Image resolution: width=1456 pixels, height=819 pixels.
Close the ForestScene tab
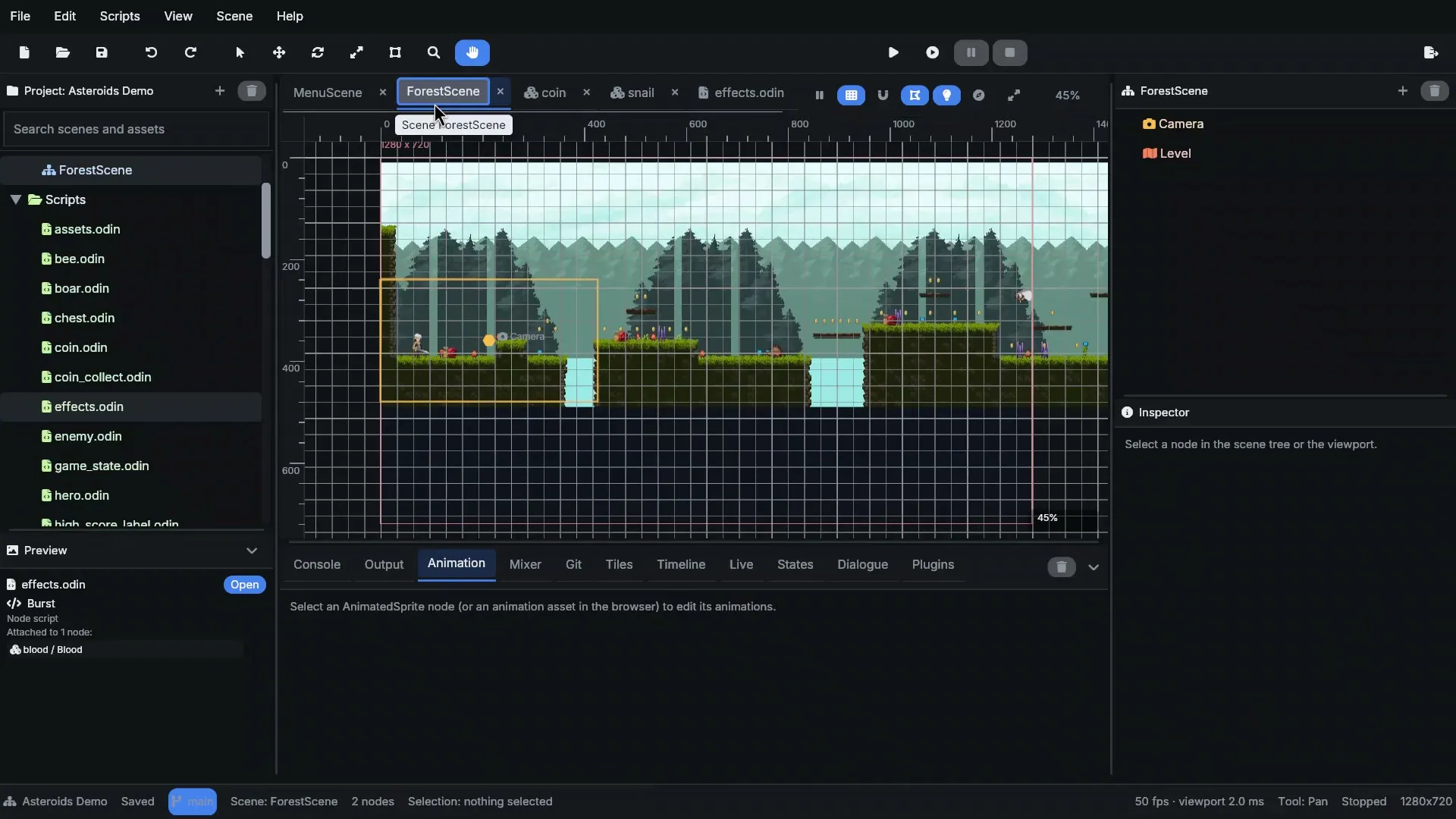point(500,92)
